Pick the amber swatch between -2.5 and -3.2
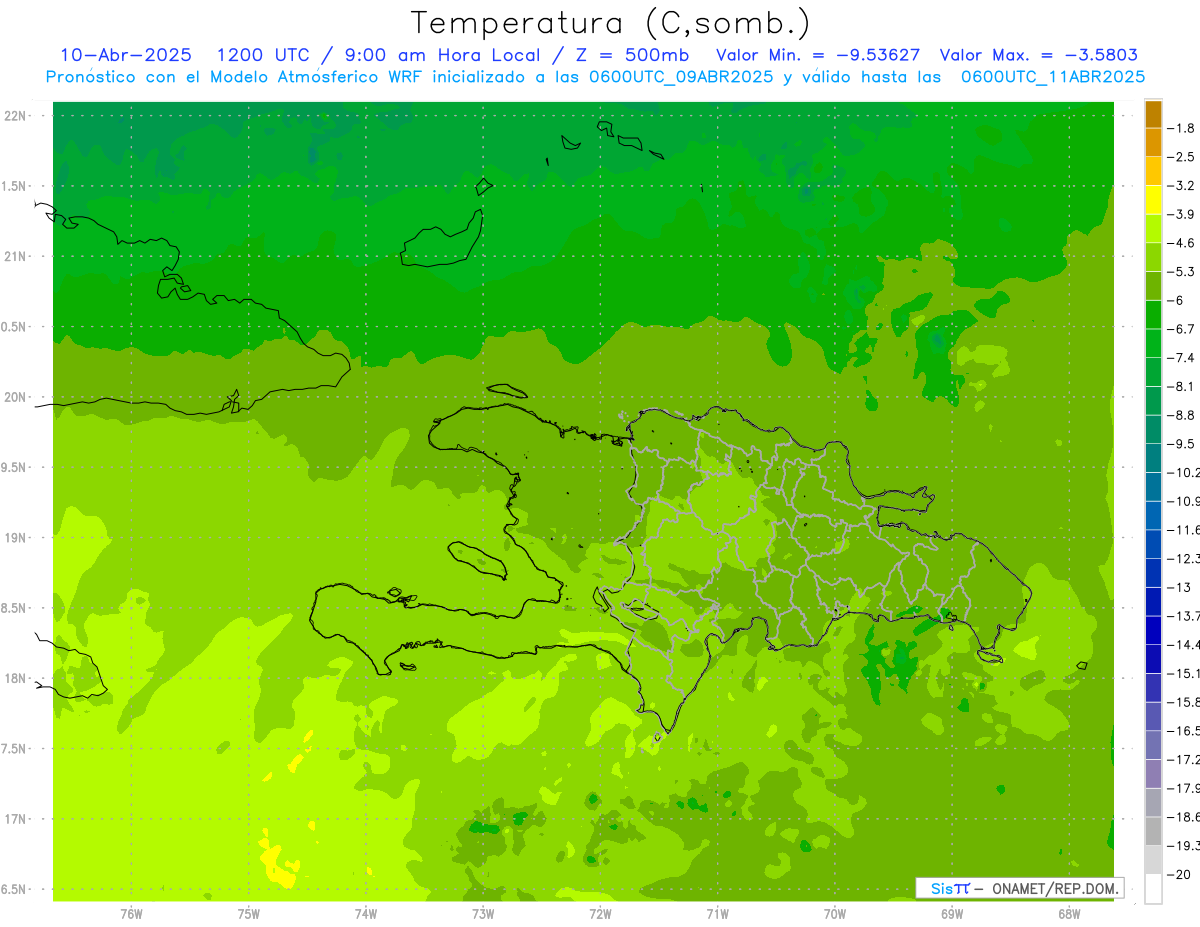Image resolution: width=1200 pixels, height=927 pixels. [x=1153, y=171]
